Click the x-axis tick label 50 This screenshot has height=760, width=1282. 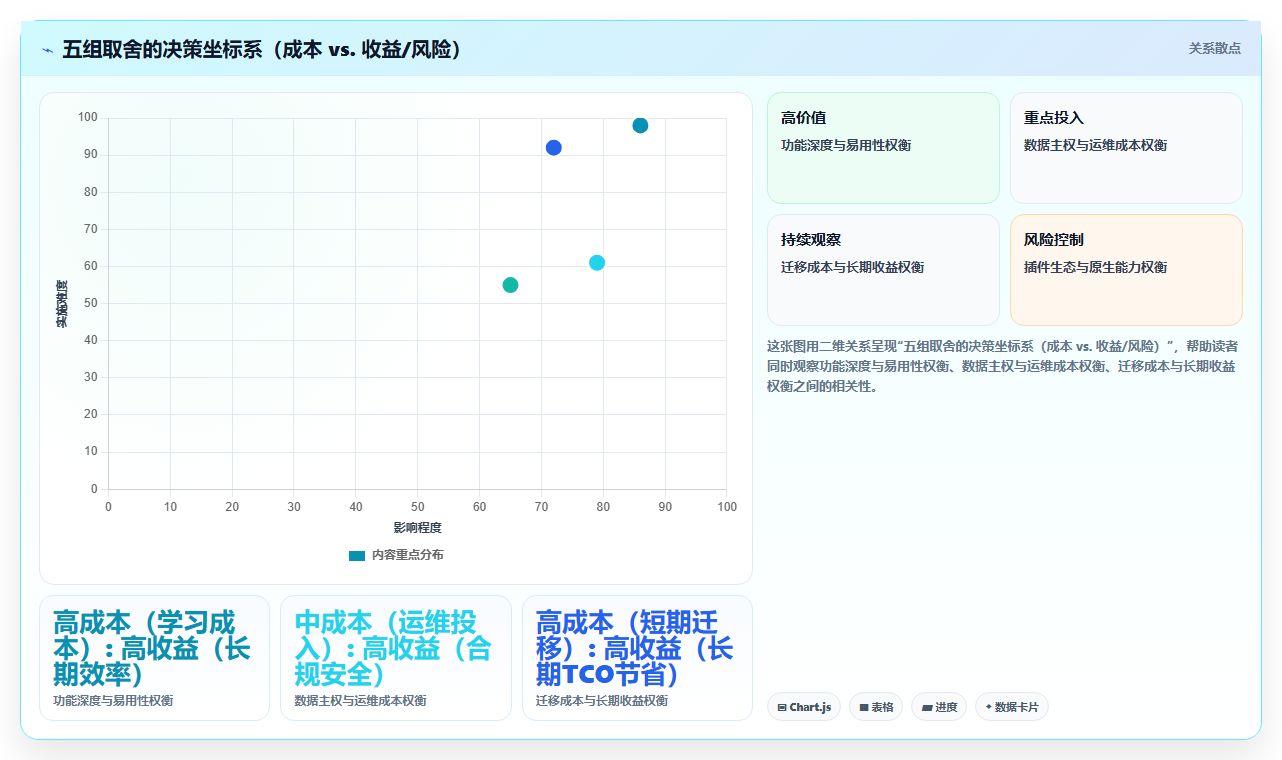click(x=417, y=507)
